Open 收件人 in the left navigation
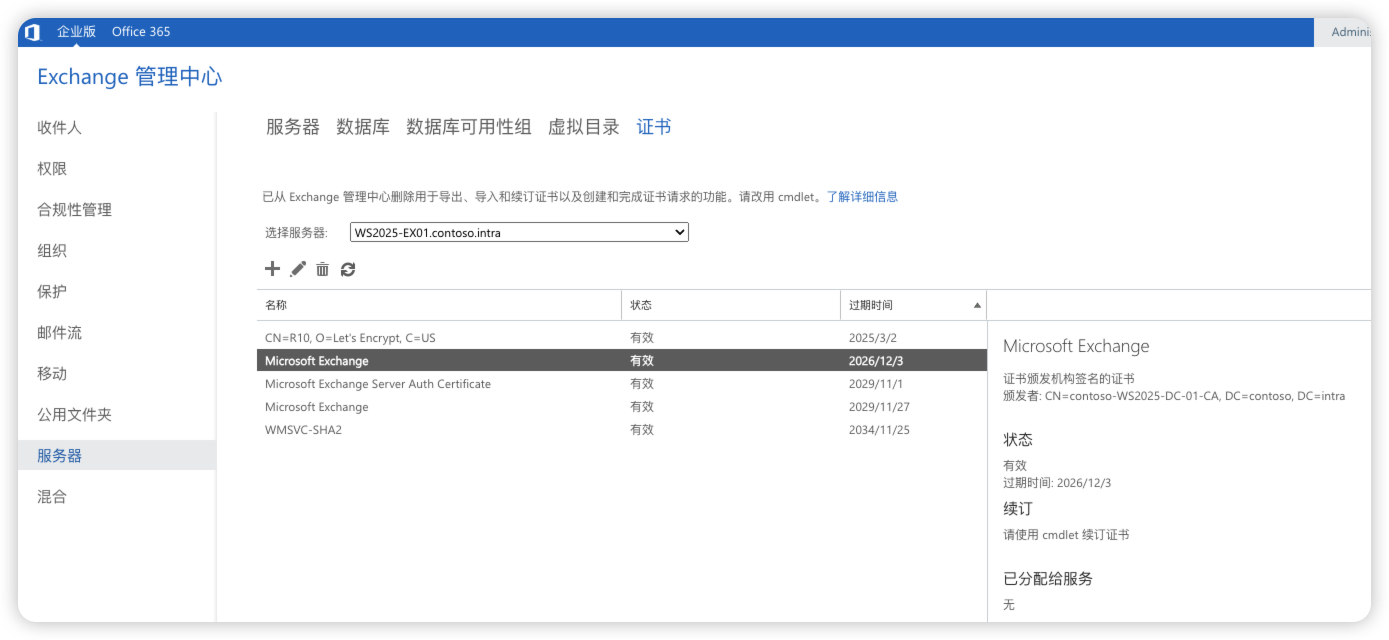 click(59, 128)
